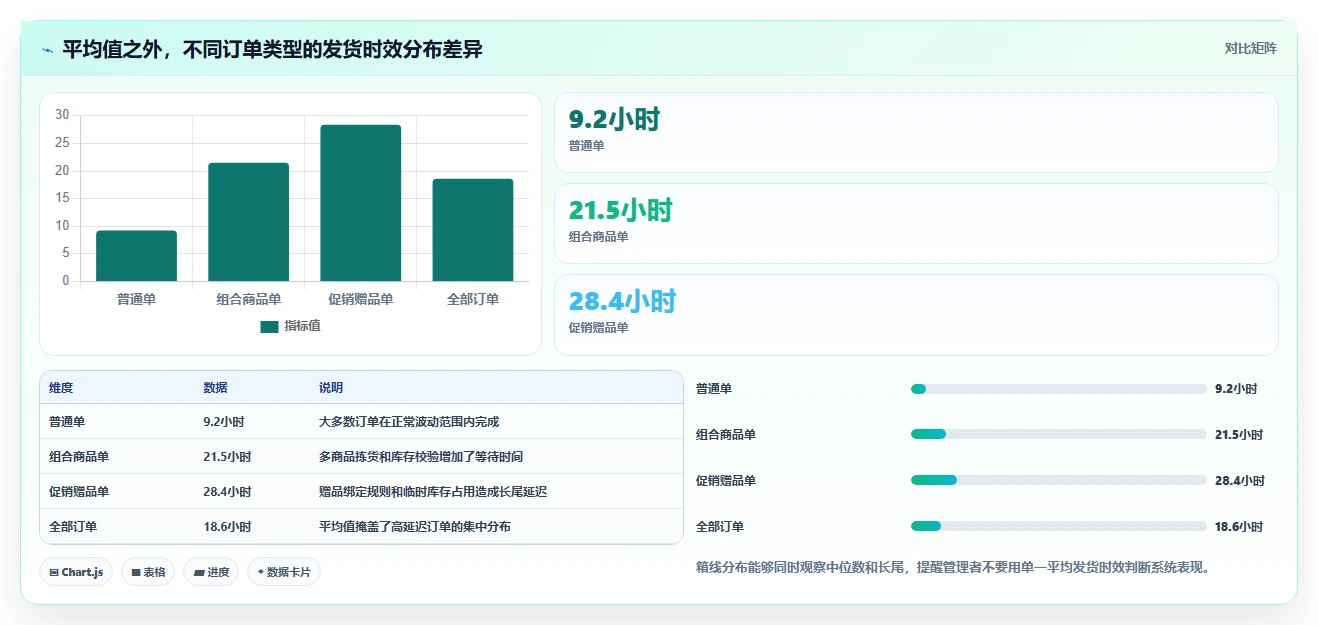Click the 促销赠品单 progress bar

[x=1058, y=481]
